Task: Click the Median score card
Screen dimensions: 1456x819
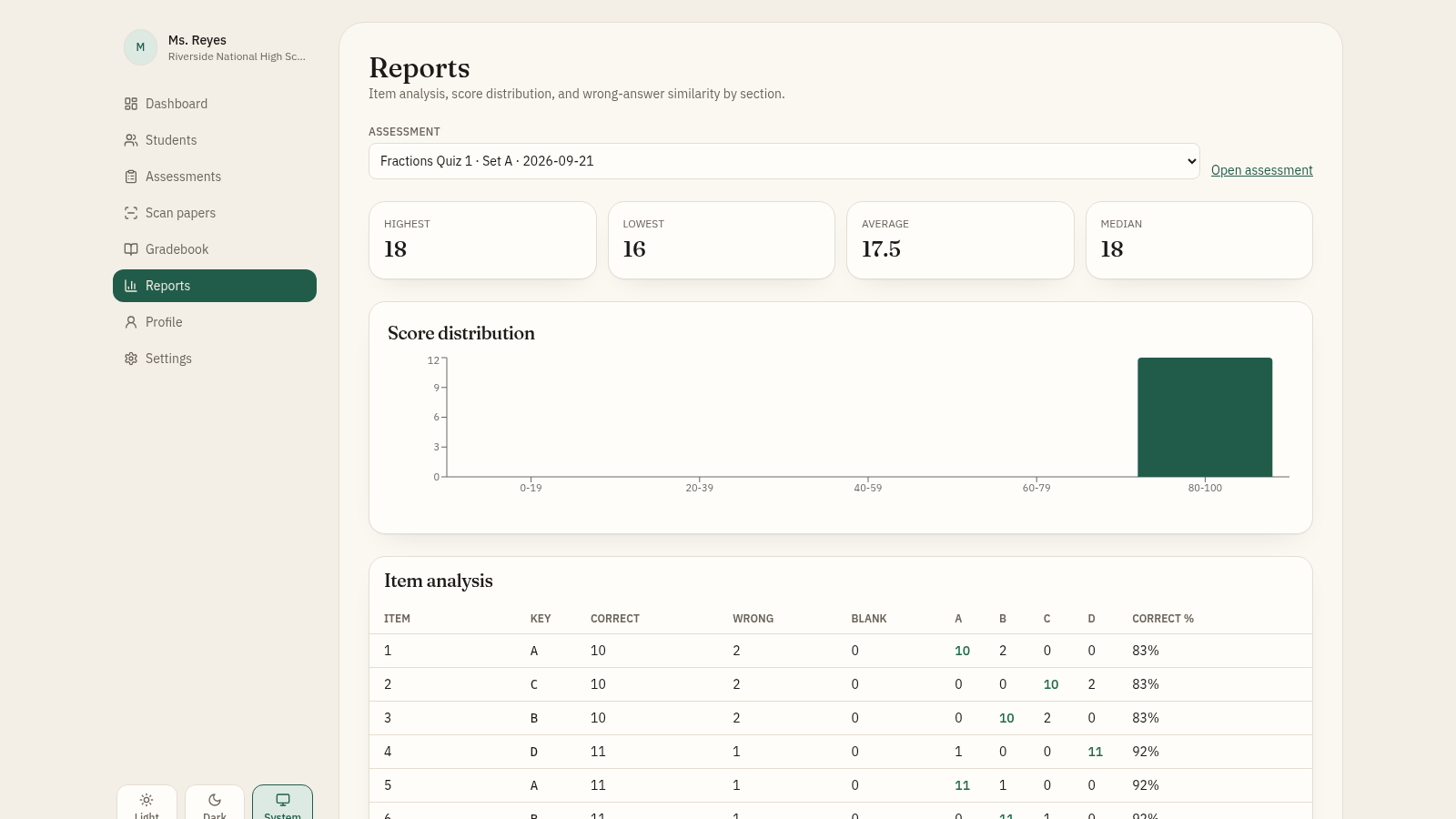Action: [x=1198, y=240]
